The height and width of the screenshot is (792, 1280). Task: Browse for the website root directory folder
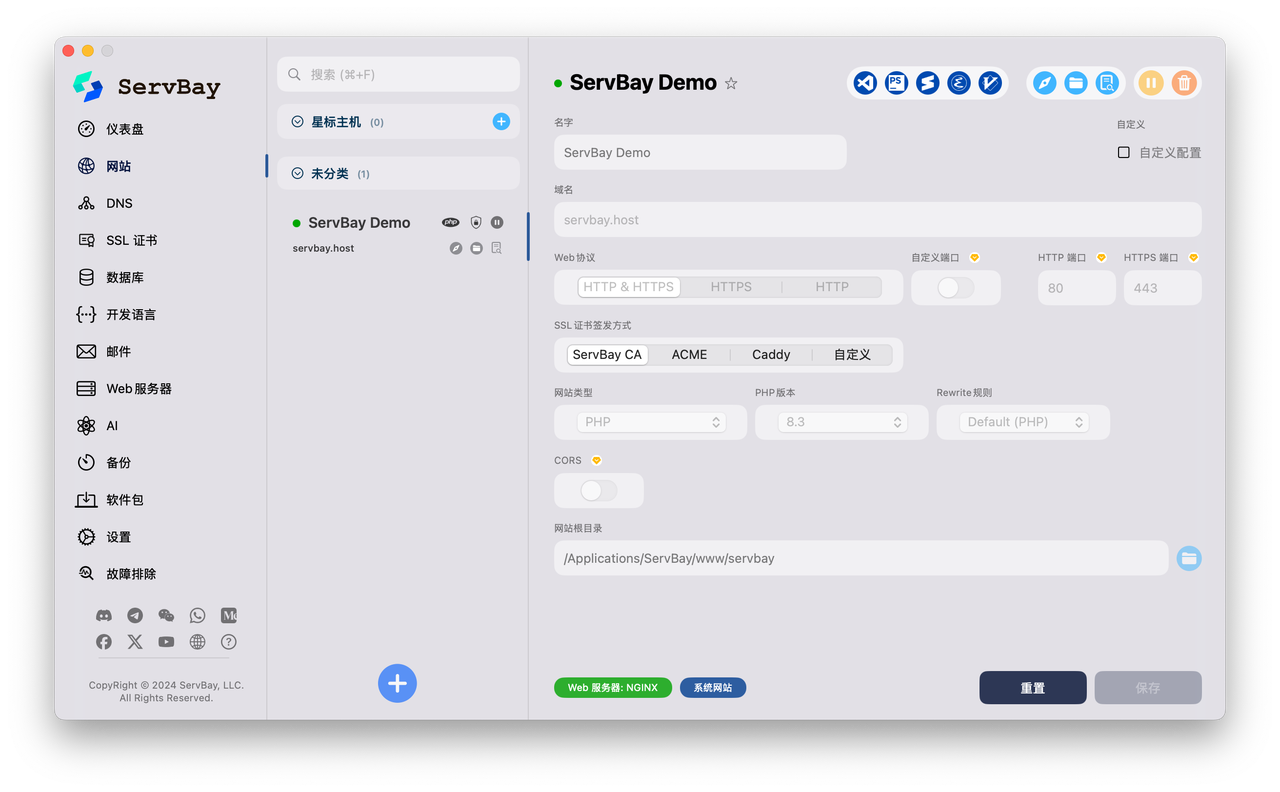pos(1189,558)
